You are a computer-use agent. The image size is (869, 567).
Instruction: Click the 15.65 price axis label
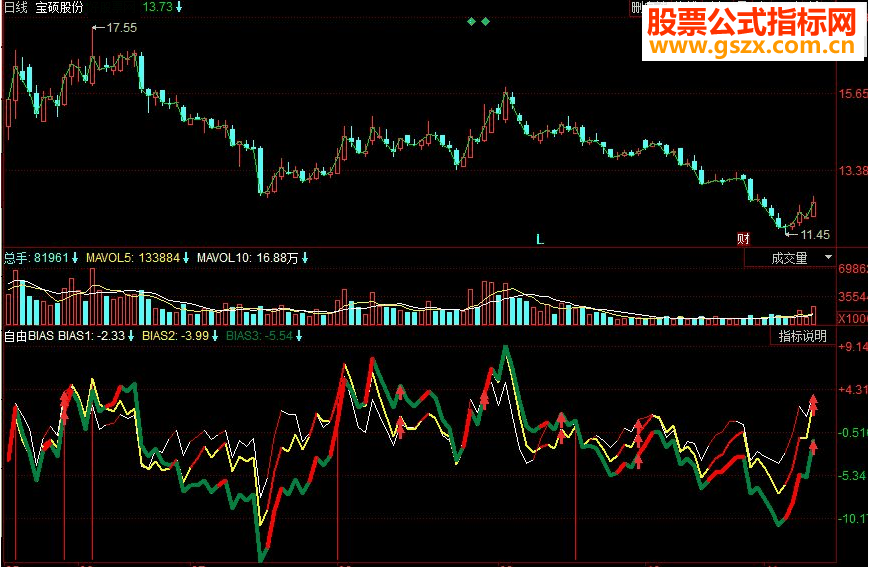pos(853,93)
